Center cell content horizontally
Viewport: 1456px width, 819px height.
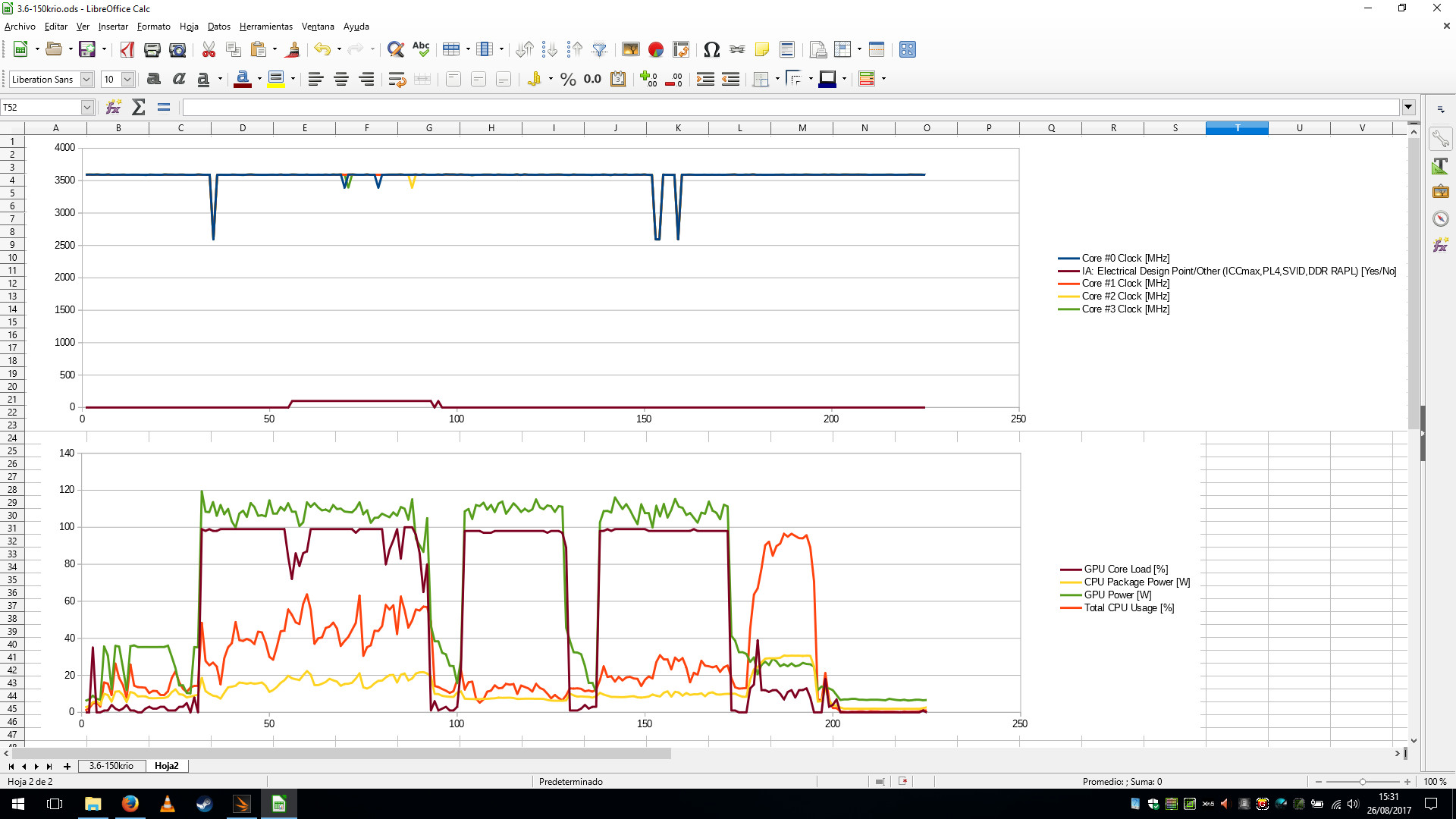[x=341, y=79]
